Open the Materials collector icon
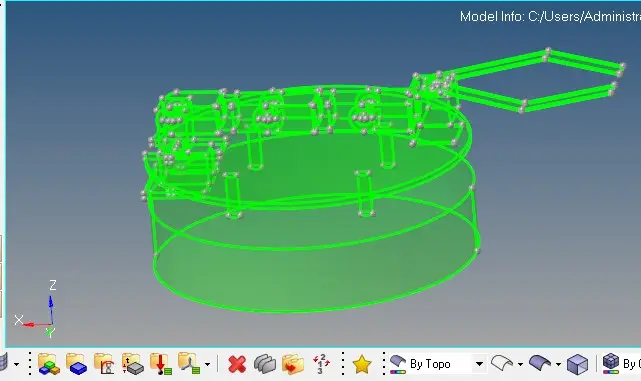 click(x=104, y=363)
